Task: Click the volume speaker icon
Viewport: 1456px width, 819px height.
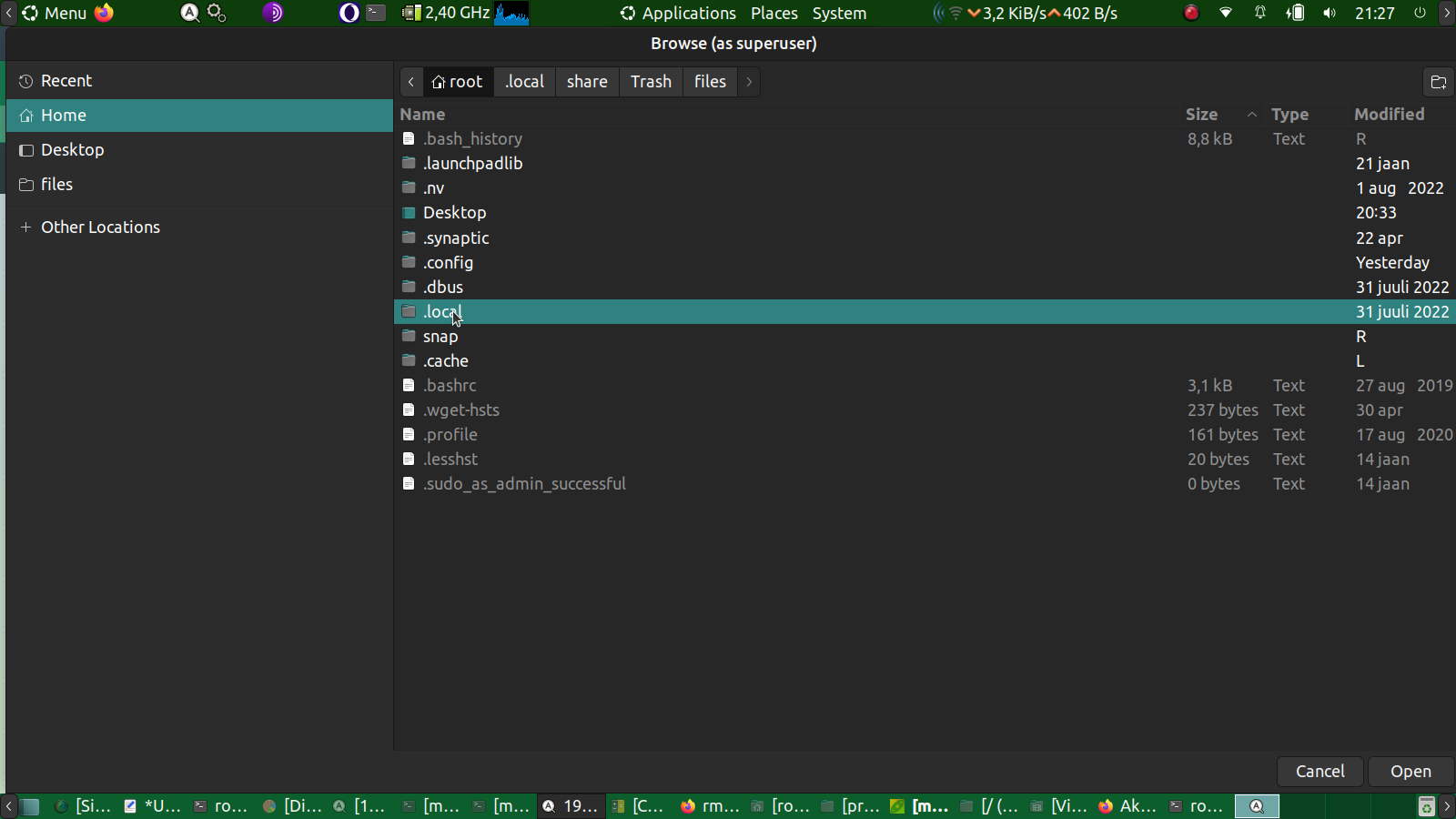Action: pos(1330,13)
